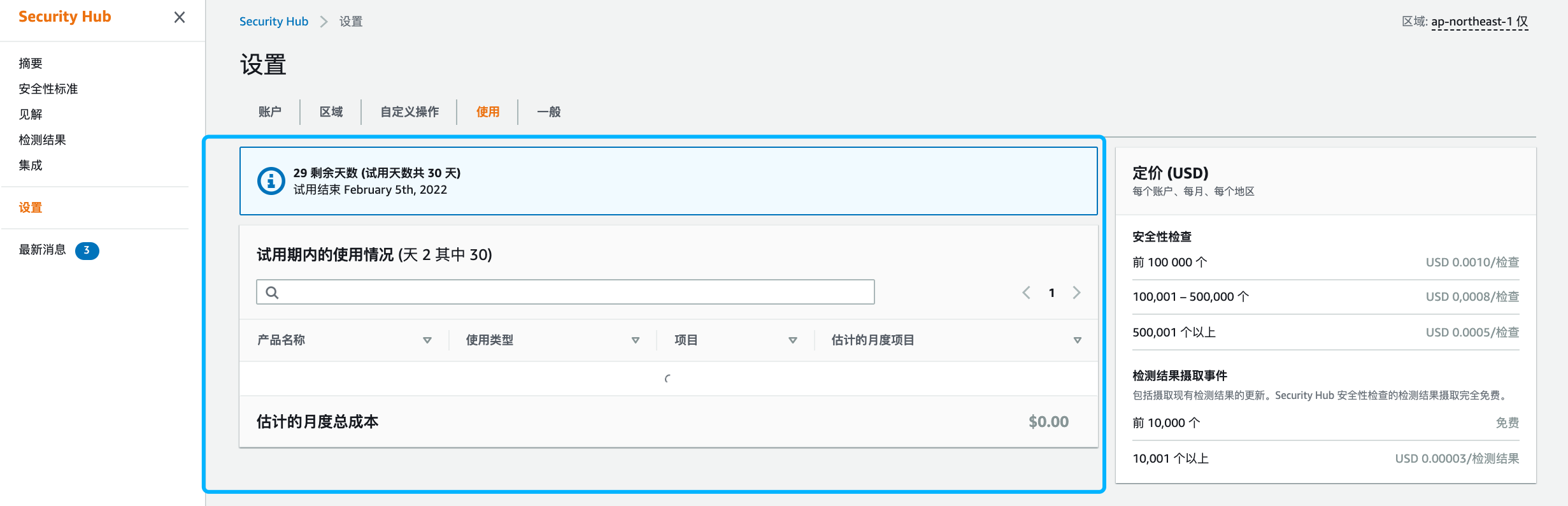The image size is (1568, 506).
Task: Click the $0.00 total cost value
Action: coord(1049,421)
